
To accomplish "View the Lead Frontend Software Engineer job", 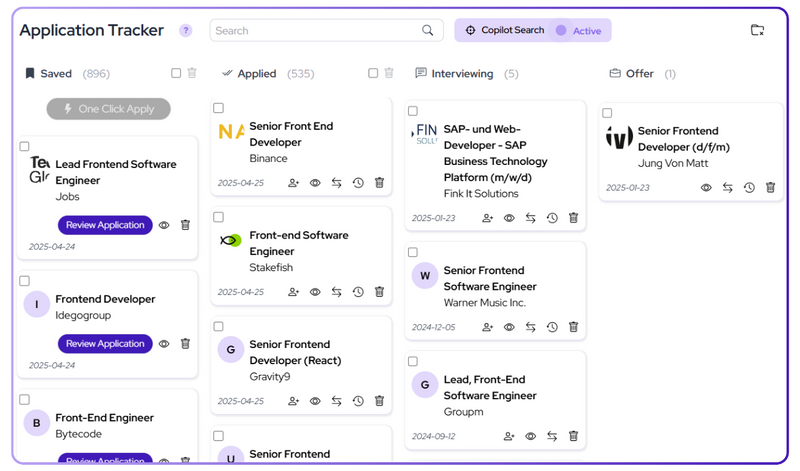I will tap(164, 225).
